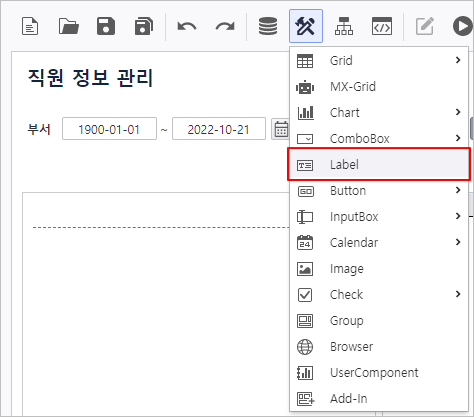Click the 1900-01-01 start date field

[x=109, y=129]
